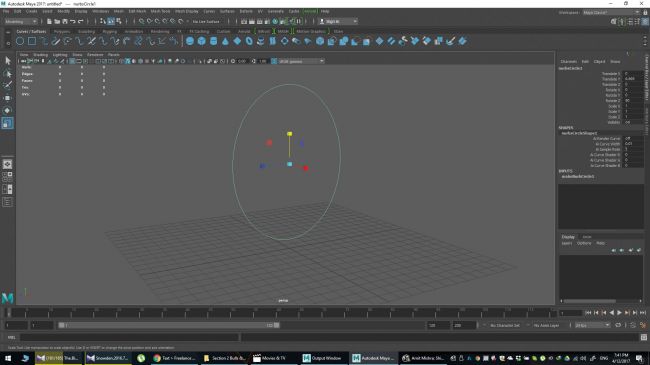Toggle the auto keyframe button

[633, 326]
